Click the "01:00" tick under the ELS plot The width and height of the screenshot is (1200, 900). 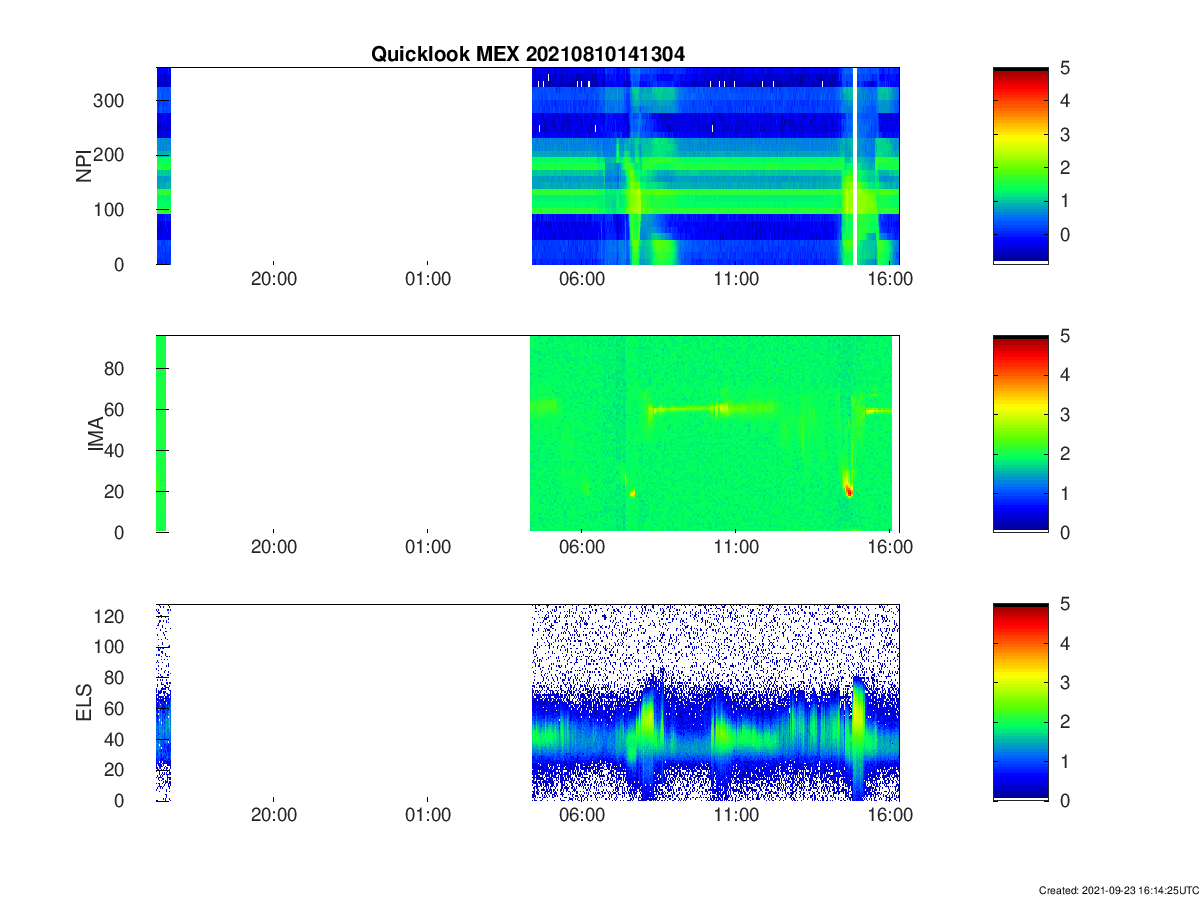[428, 816]
